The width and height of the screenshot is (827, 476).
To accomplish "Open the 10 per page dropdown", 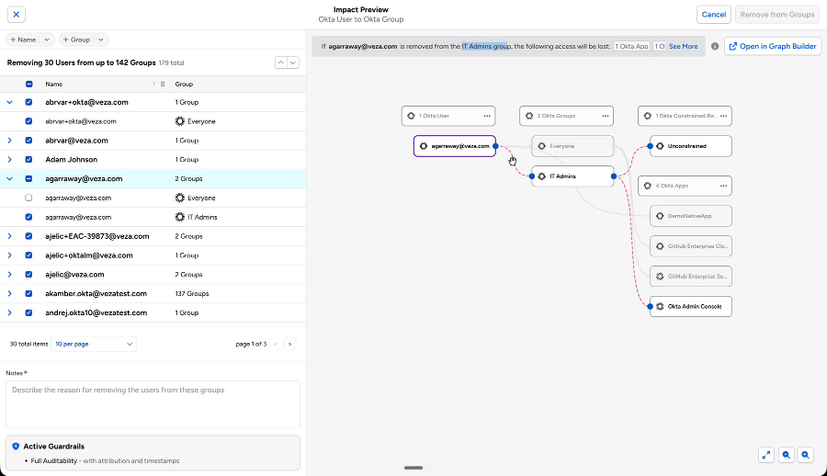I will pyautogui.click(x=93, y=344).
